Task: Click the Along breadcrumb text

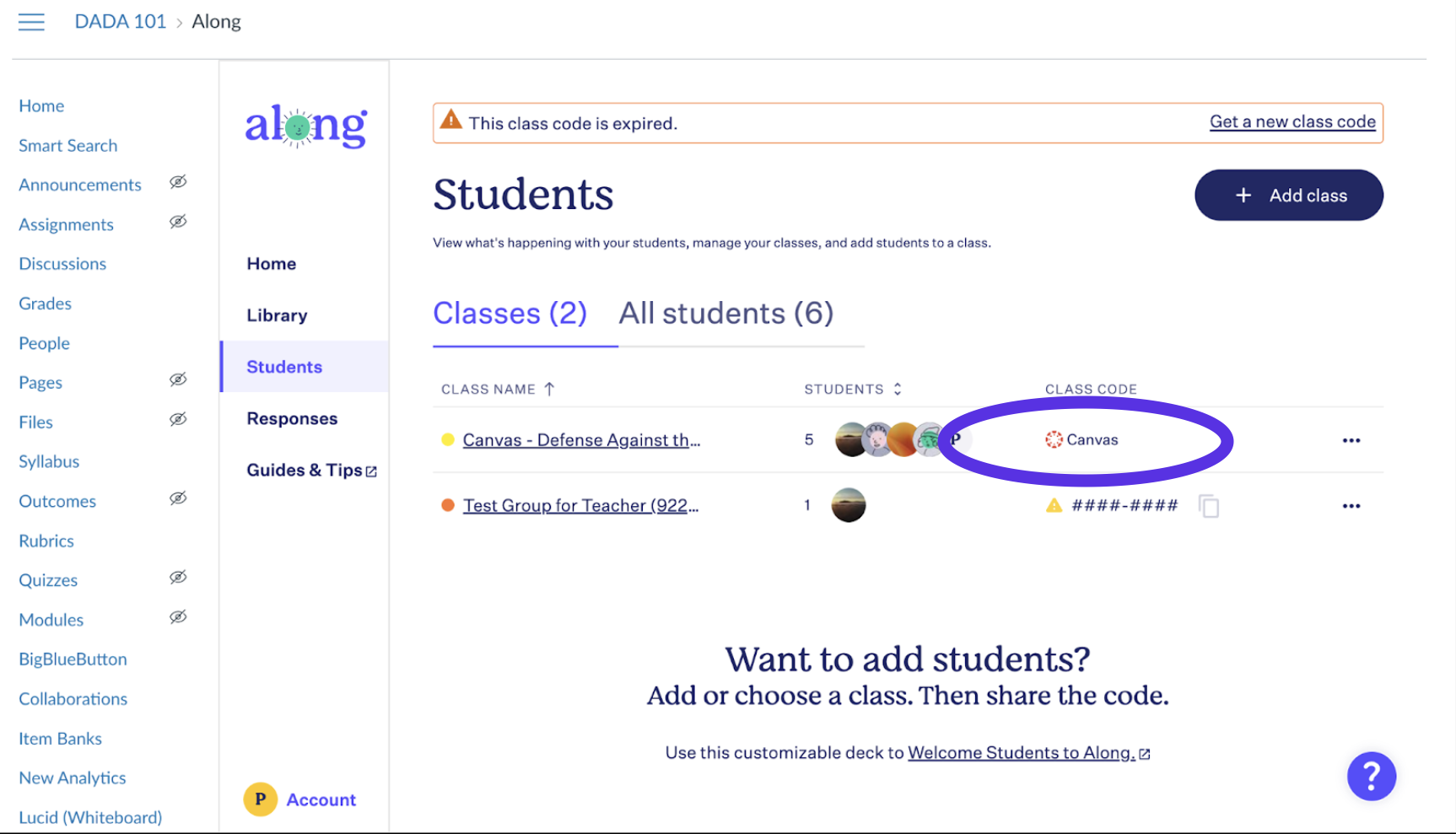Action: click(x=216, y=22)
